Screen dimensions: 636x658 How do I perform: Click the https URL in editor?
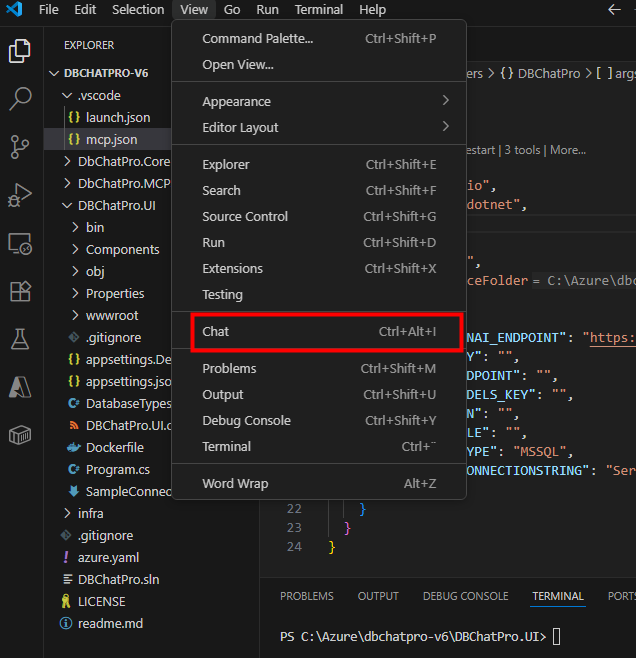613,338
